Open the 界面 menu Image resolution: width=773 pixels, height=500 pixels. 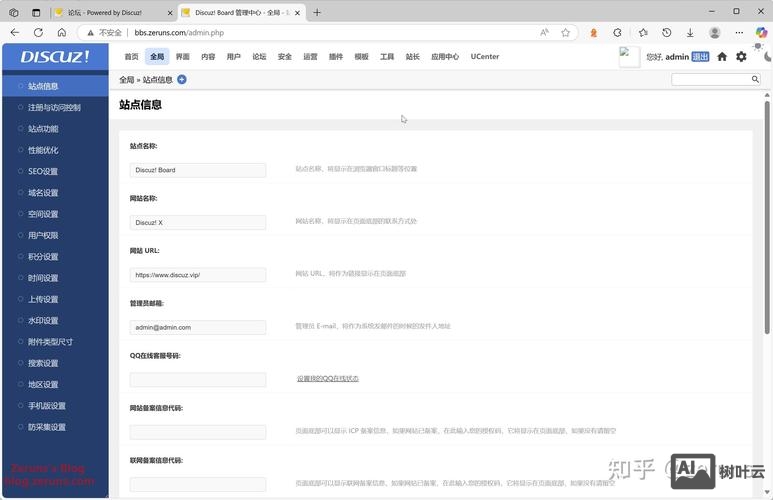(x=182, y=57)
